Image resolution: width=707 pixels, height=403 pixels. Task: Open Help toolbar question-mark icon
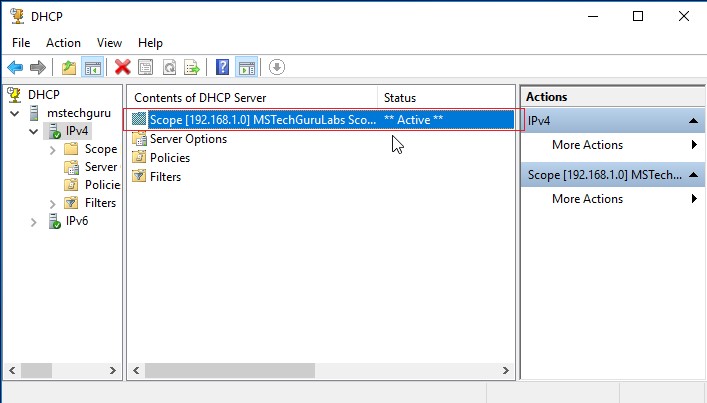point(222,68)
